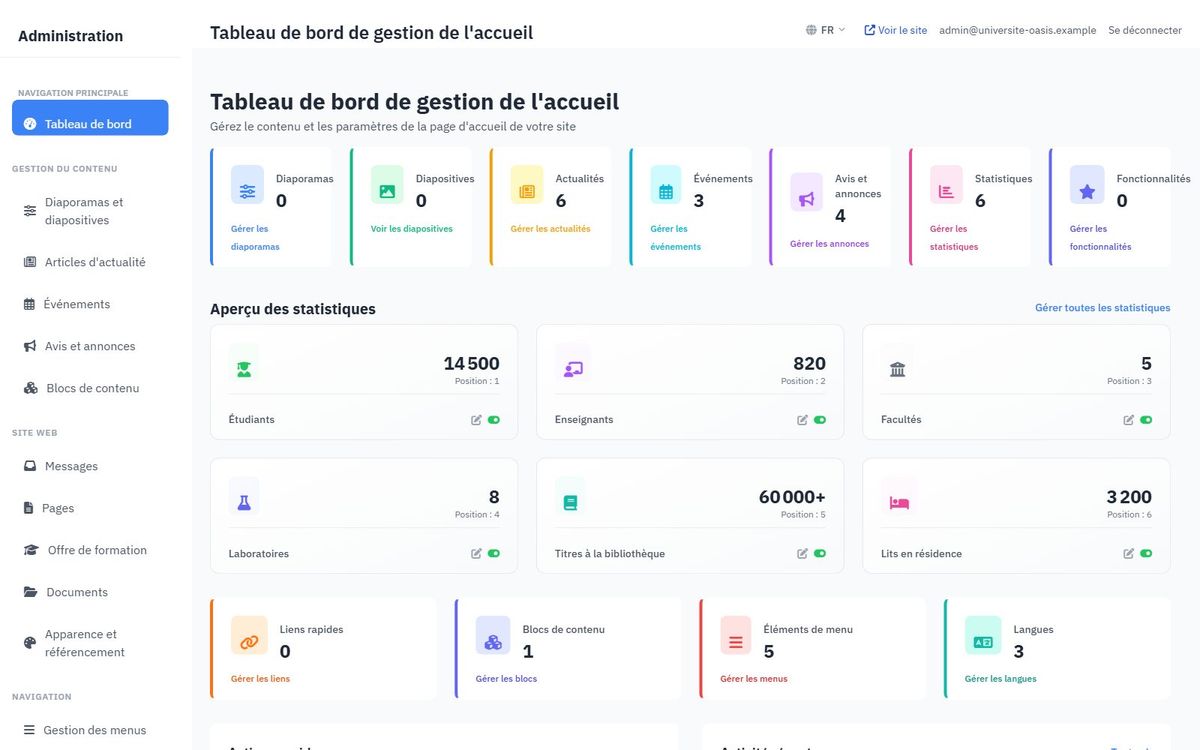
Task: Click Gérer les langues link
Action: [x=1001, y=678]
